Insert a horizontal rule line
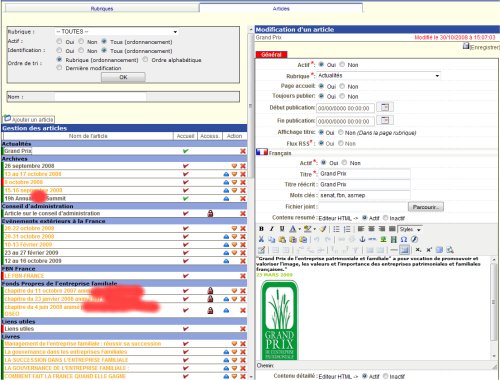 [394, 250]
